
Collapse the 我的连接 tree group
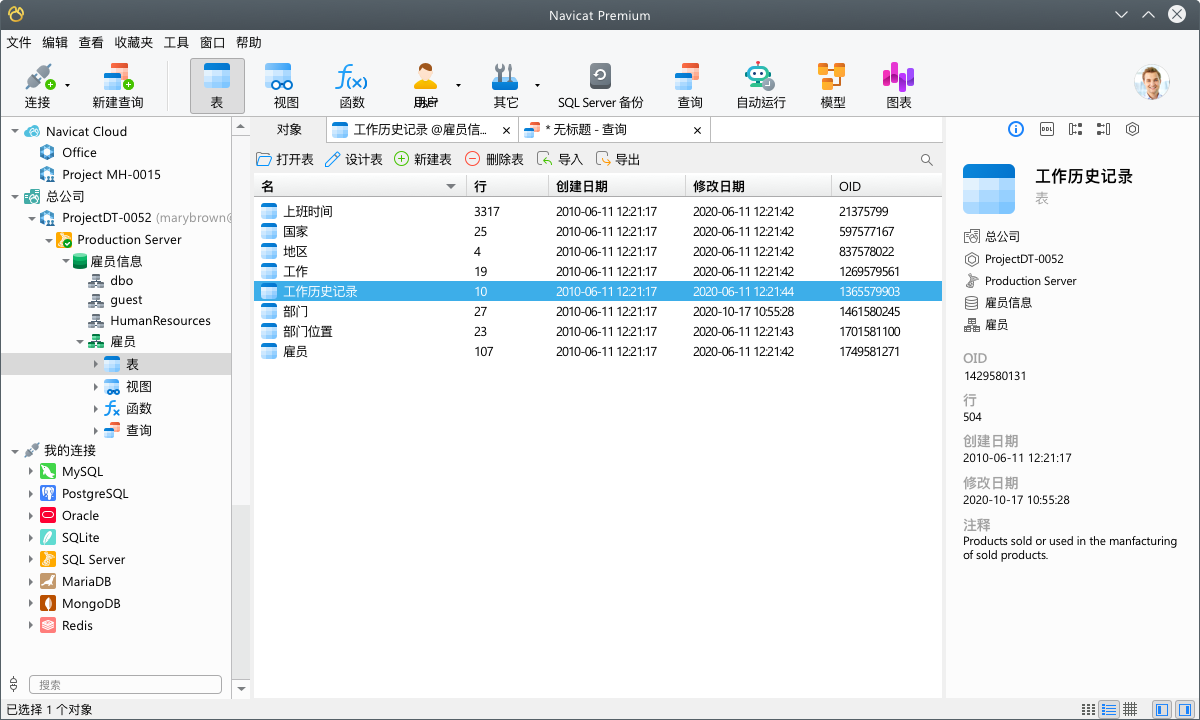pos(14,450)
